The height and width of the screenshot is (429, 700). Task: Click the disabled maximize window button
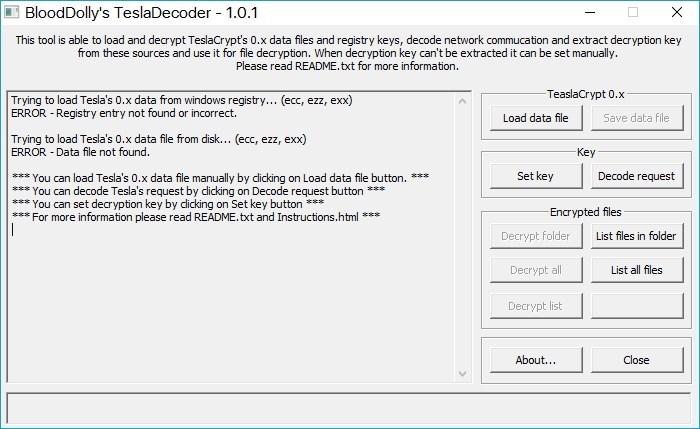tap(633, 12)
